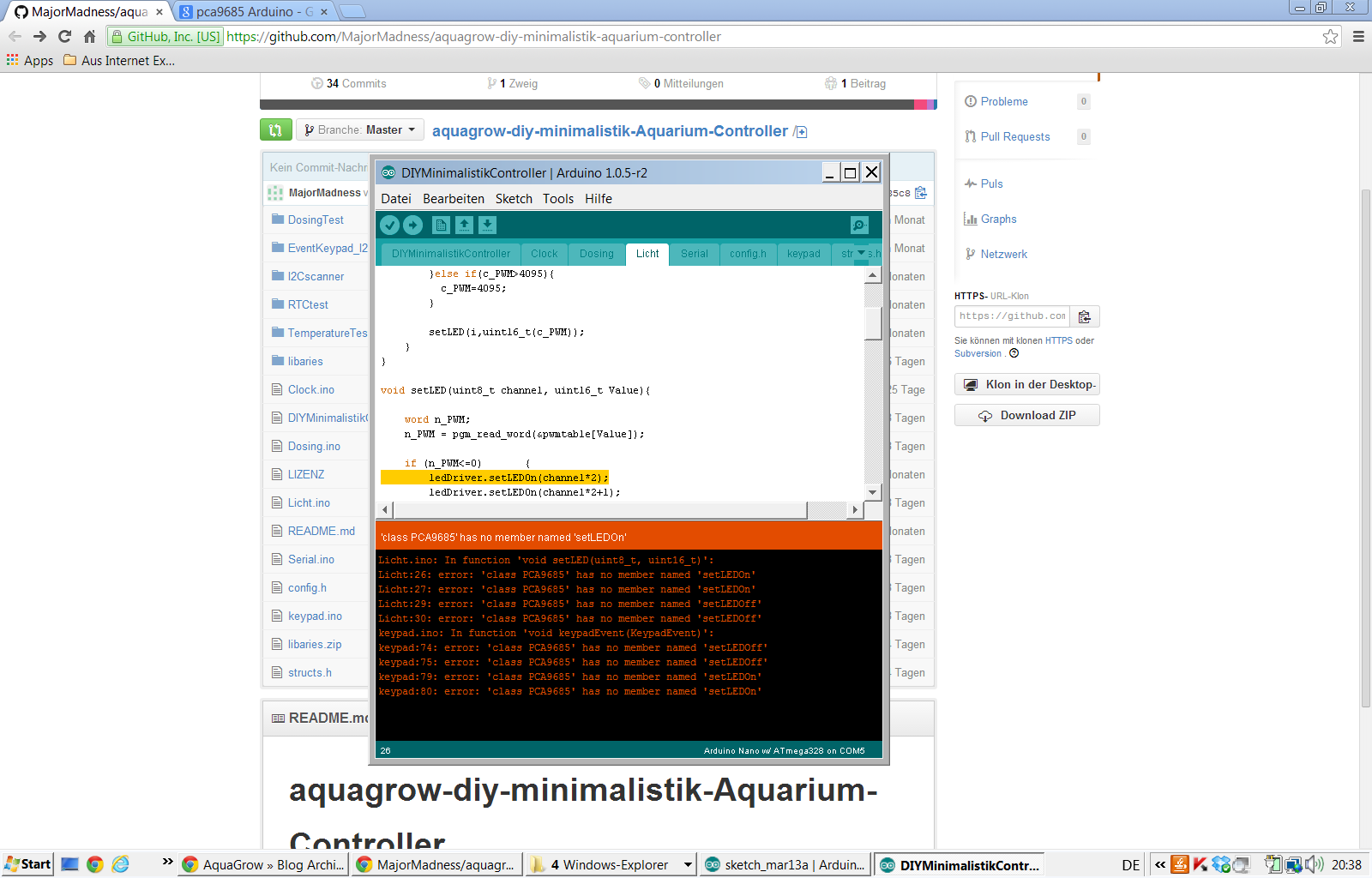Create a new sketch with the New icon
This screenshot has height=878, width=1372.
click(x=441, y=225)
